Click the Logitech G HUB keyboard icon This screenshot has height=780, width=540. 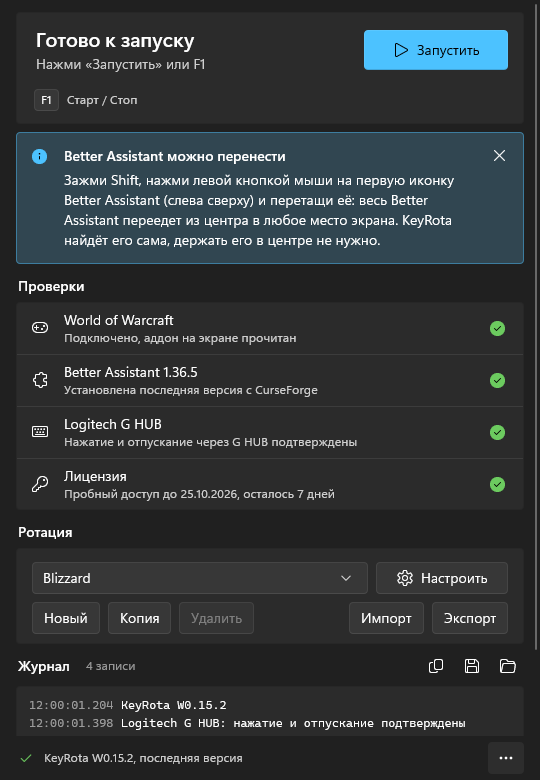coord(40,432)
